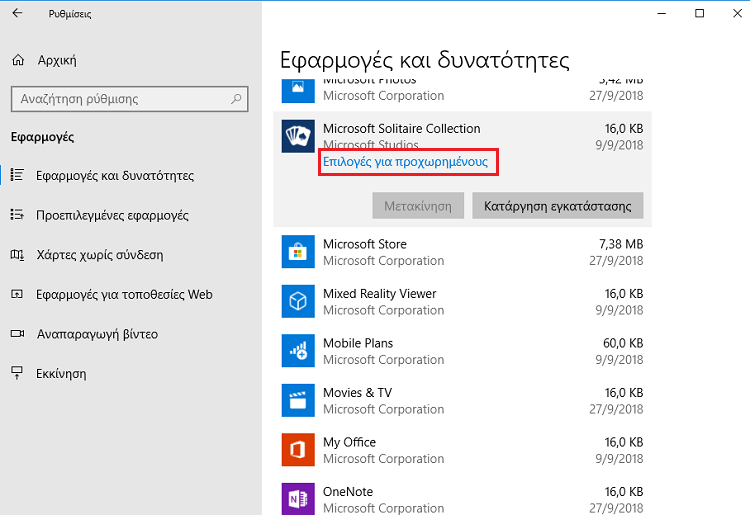
Task: Click the Εφαρμογές και δυνατότητες list icon
Action: coord(17,175)
